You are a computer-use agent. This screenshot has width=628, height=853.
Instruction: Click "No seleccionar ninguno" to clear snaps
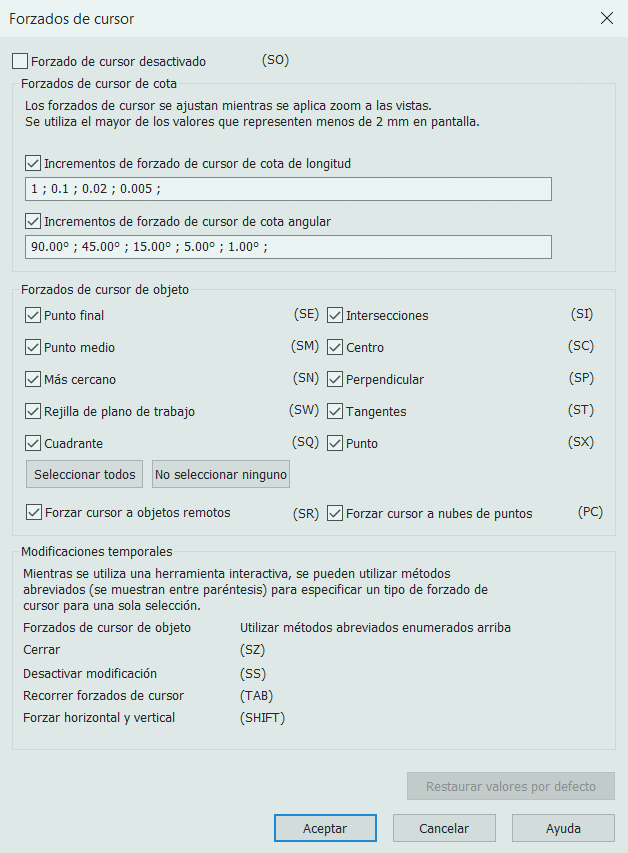point(220,473)
